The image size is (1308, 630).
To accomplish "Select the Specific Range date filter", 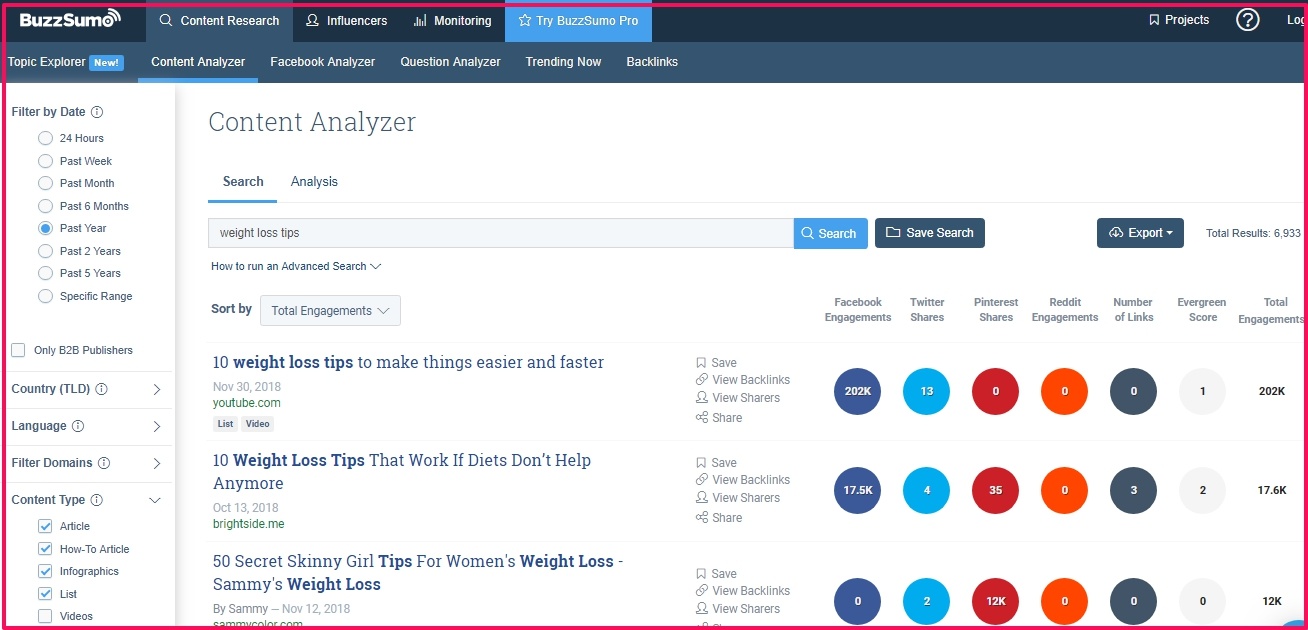I will click(x=45, y=296).
